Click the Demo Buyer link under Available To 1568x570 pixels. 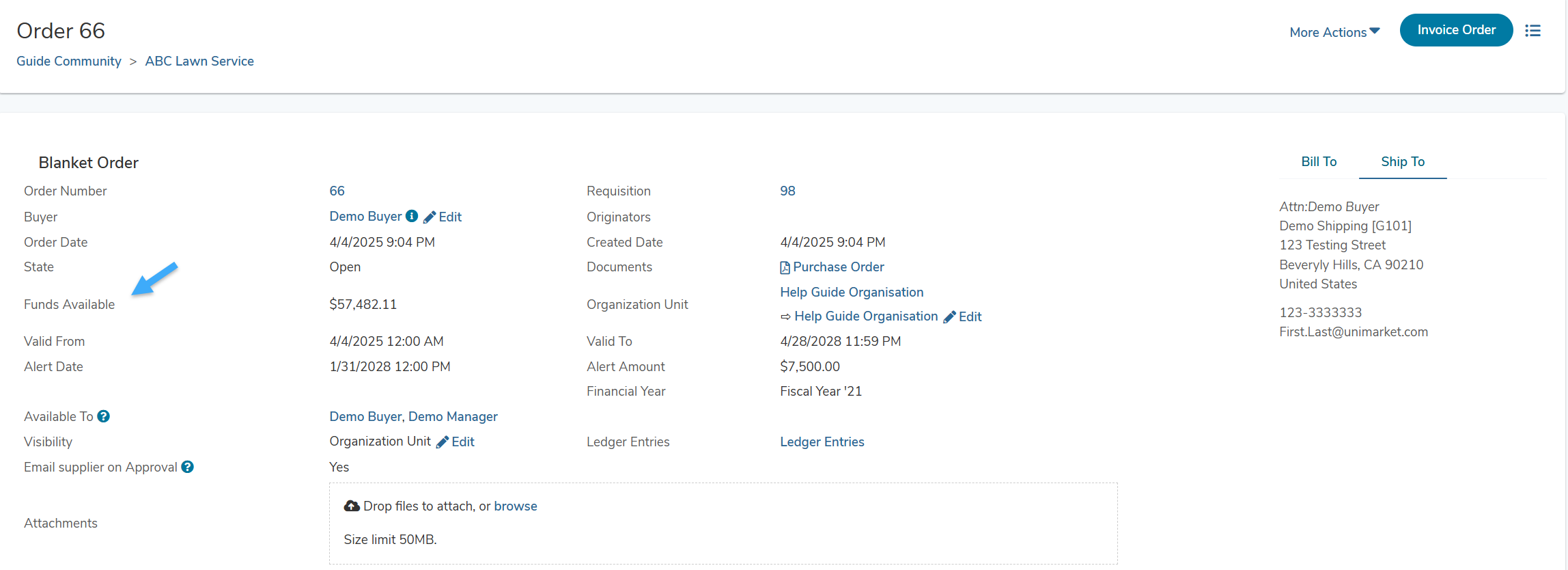tap(365, 416)
